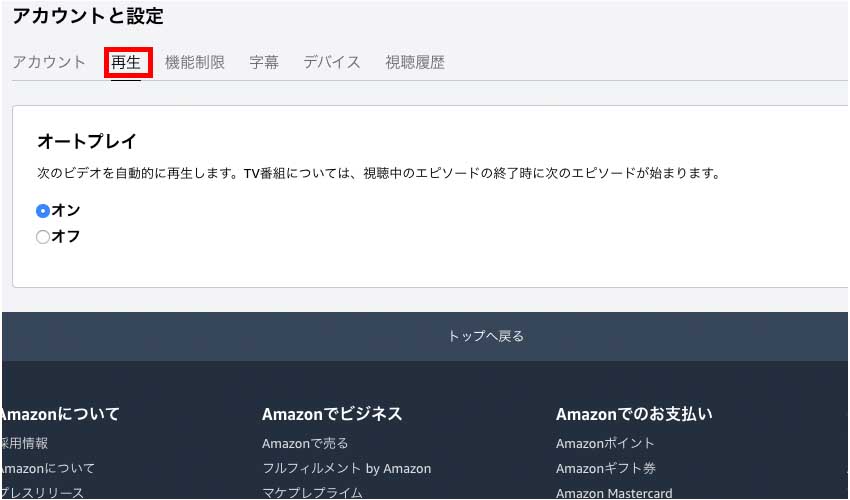Open the プレスリリース footer link

[x=42, y=493]
